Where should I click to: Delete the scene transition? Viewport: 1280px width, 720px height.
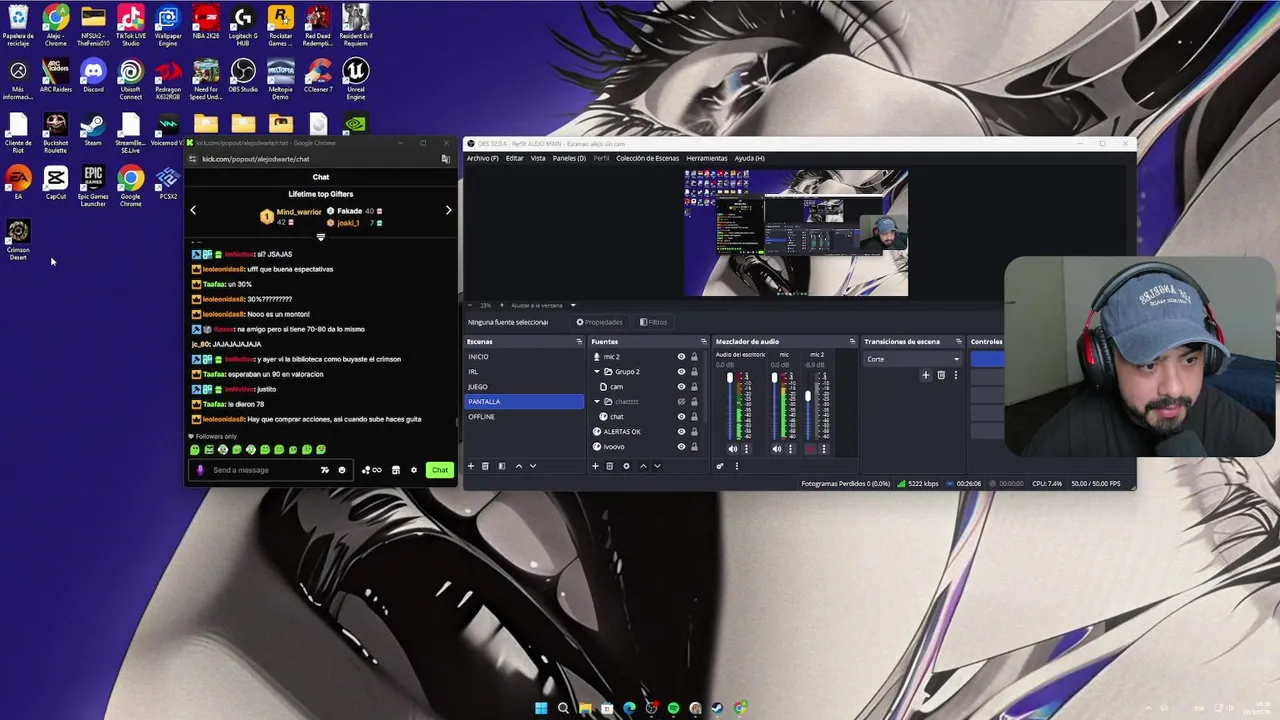(941, 375)
